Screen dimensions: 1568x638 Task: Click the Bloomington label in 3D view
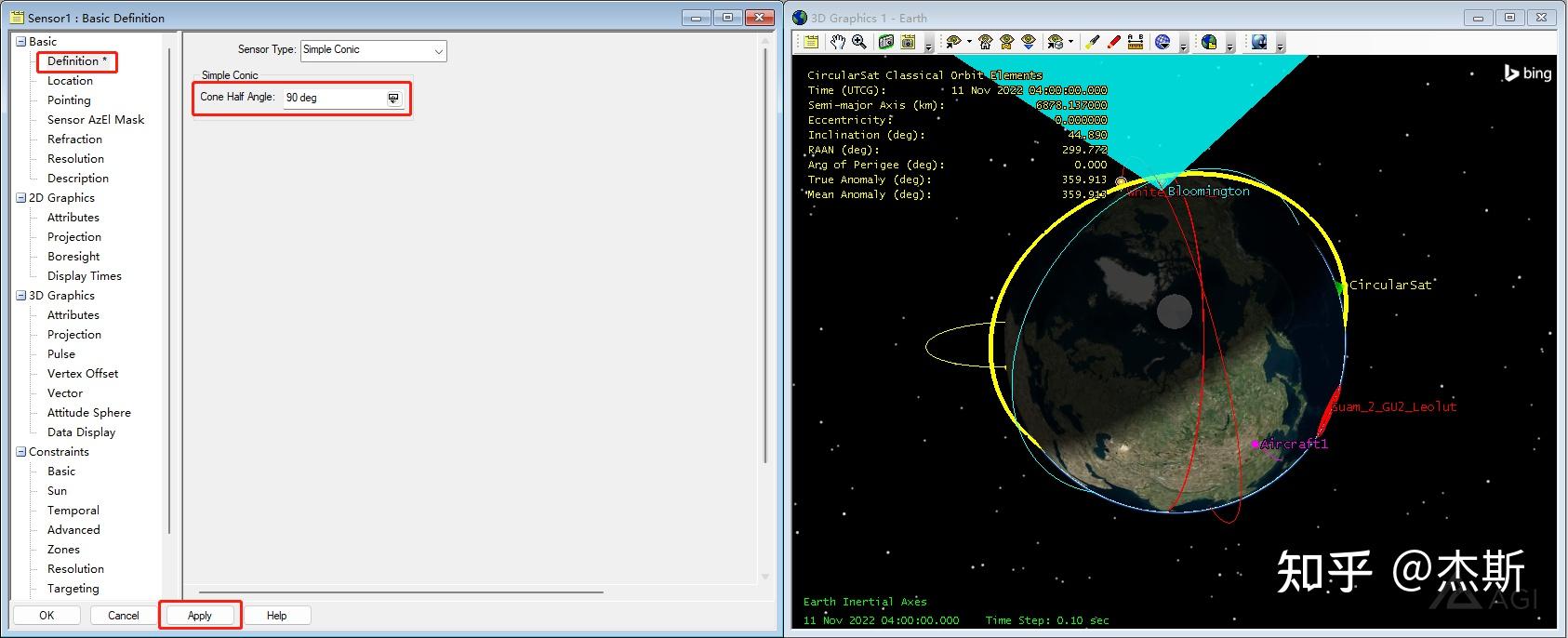(1209, 192)
